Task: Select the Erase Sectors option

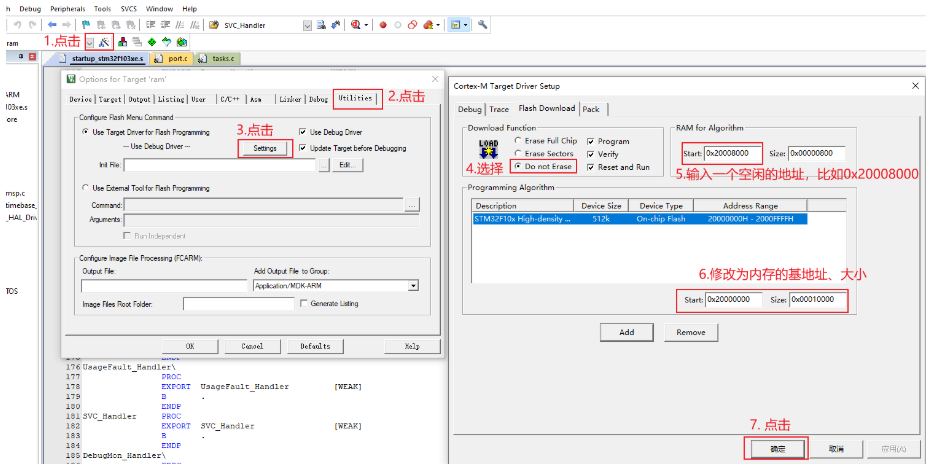Action: (x=543, y=154)
